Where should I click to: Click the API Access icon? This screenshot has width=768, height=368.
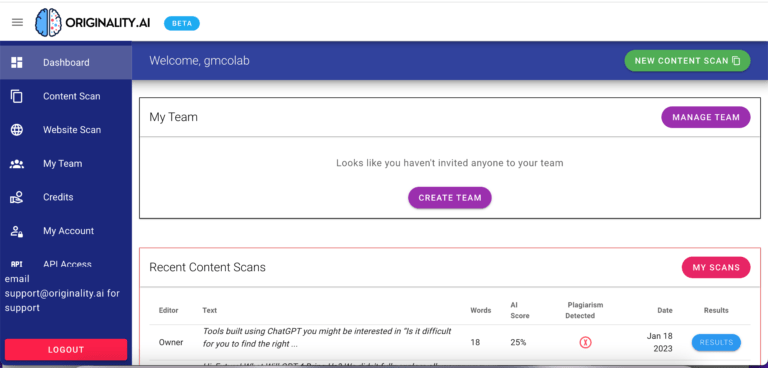pyautogui.click(x=17, y=264)
